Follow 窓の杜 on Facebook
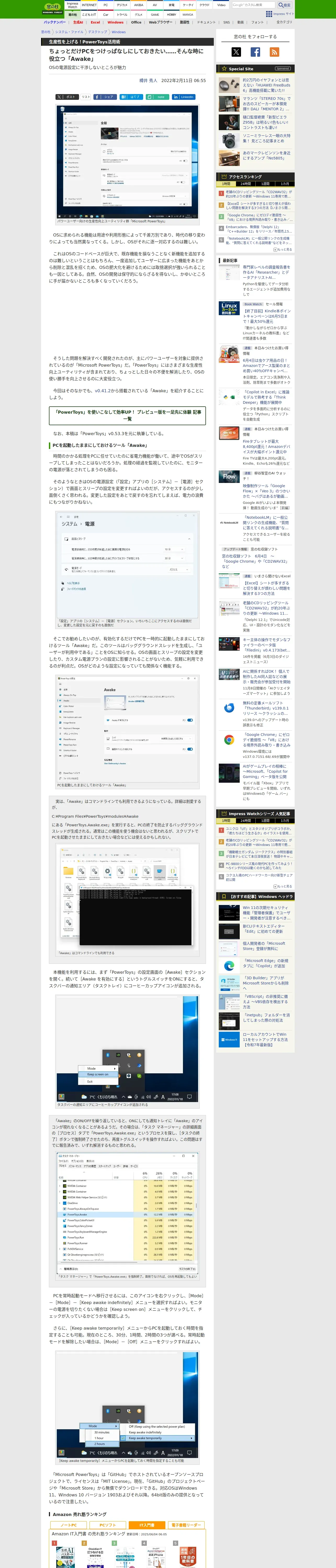 click(x=255, y=52)
